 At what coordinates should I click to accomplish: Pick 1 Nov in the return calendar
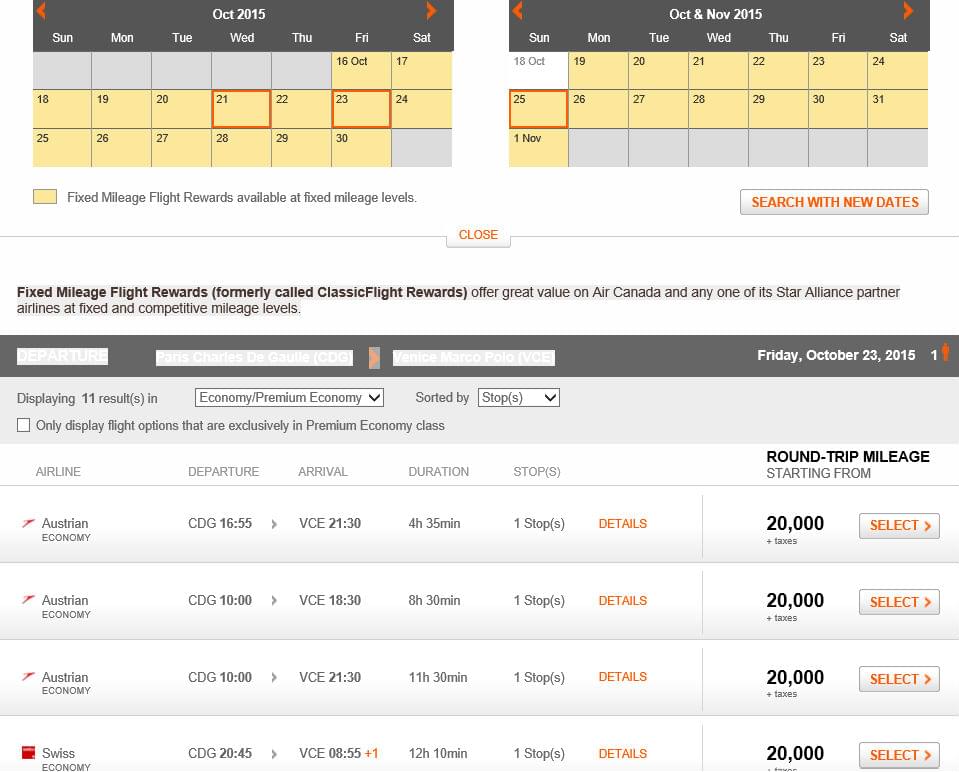click(538, 147)
